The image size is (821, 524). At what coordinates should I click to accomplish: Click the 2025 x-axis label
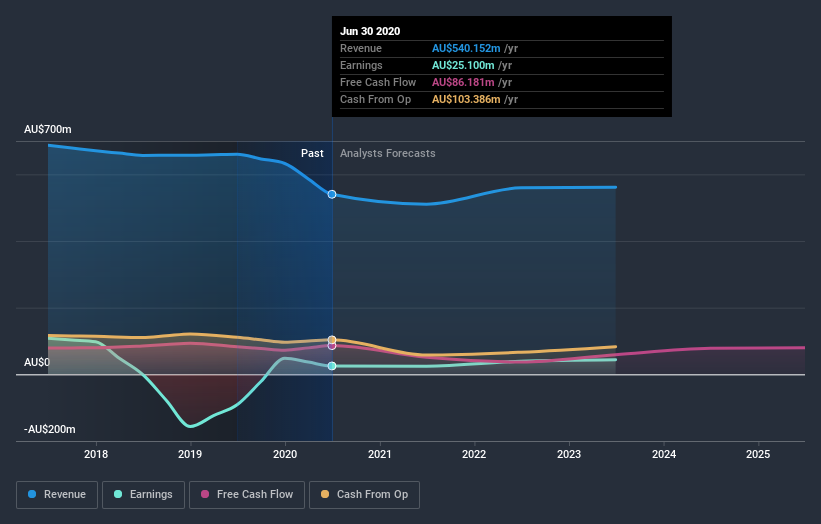758,454
